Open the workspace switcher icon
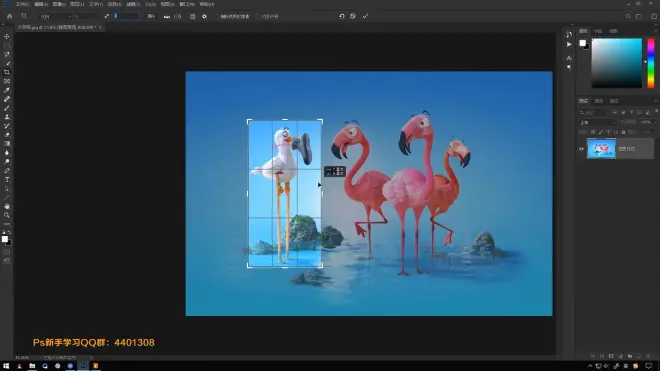 click(639, 16)
